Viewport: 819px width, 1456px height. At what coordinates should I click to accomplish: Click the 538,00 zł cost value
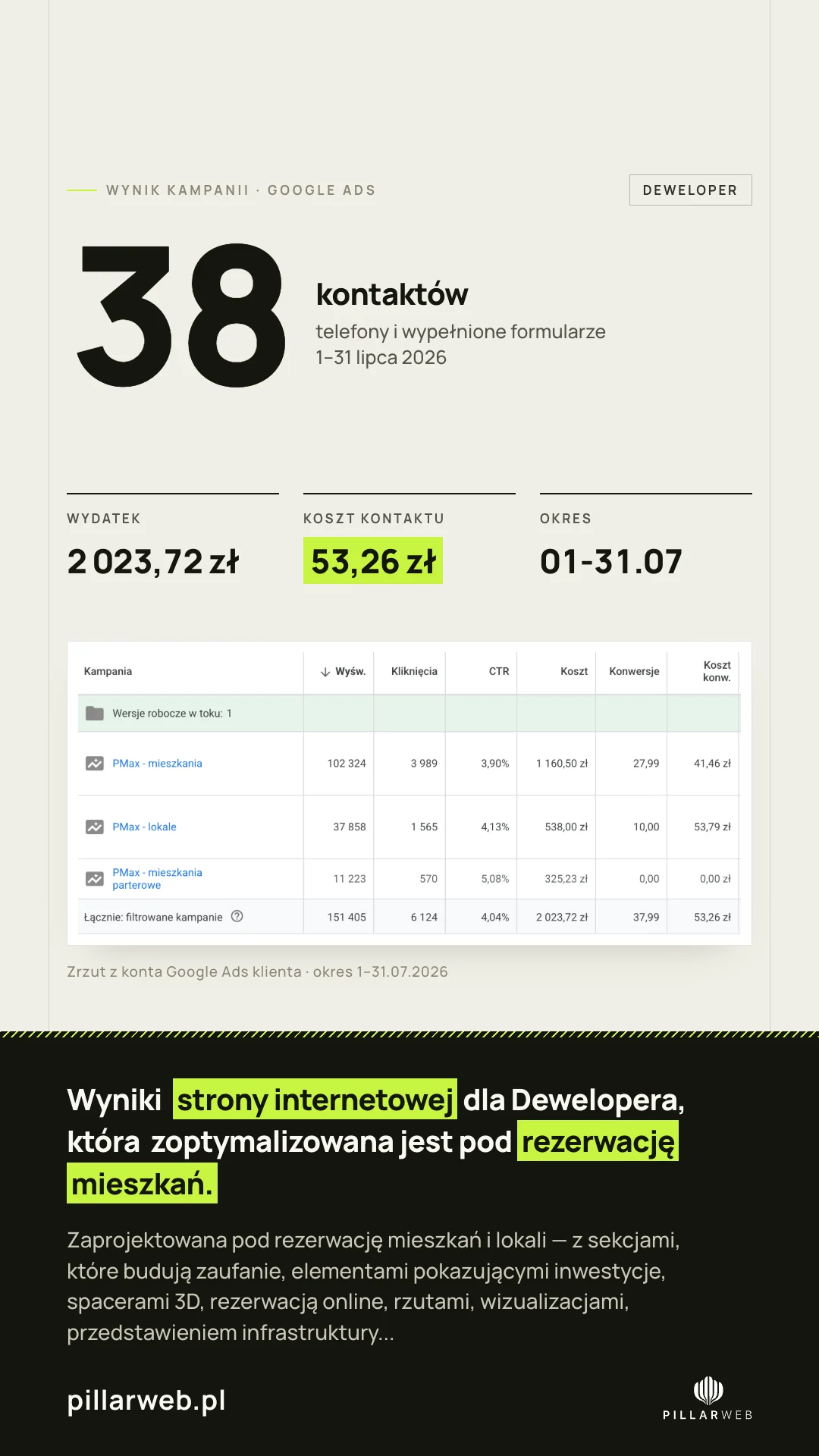click(566, 827)
